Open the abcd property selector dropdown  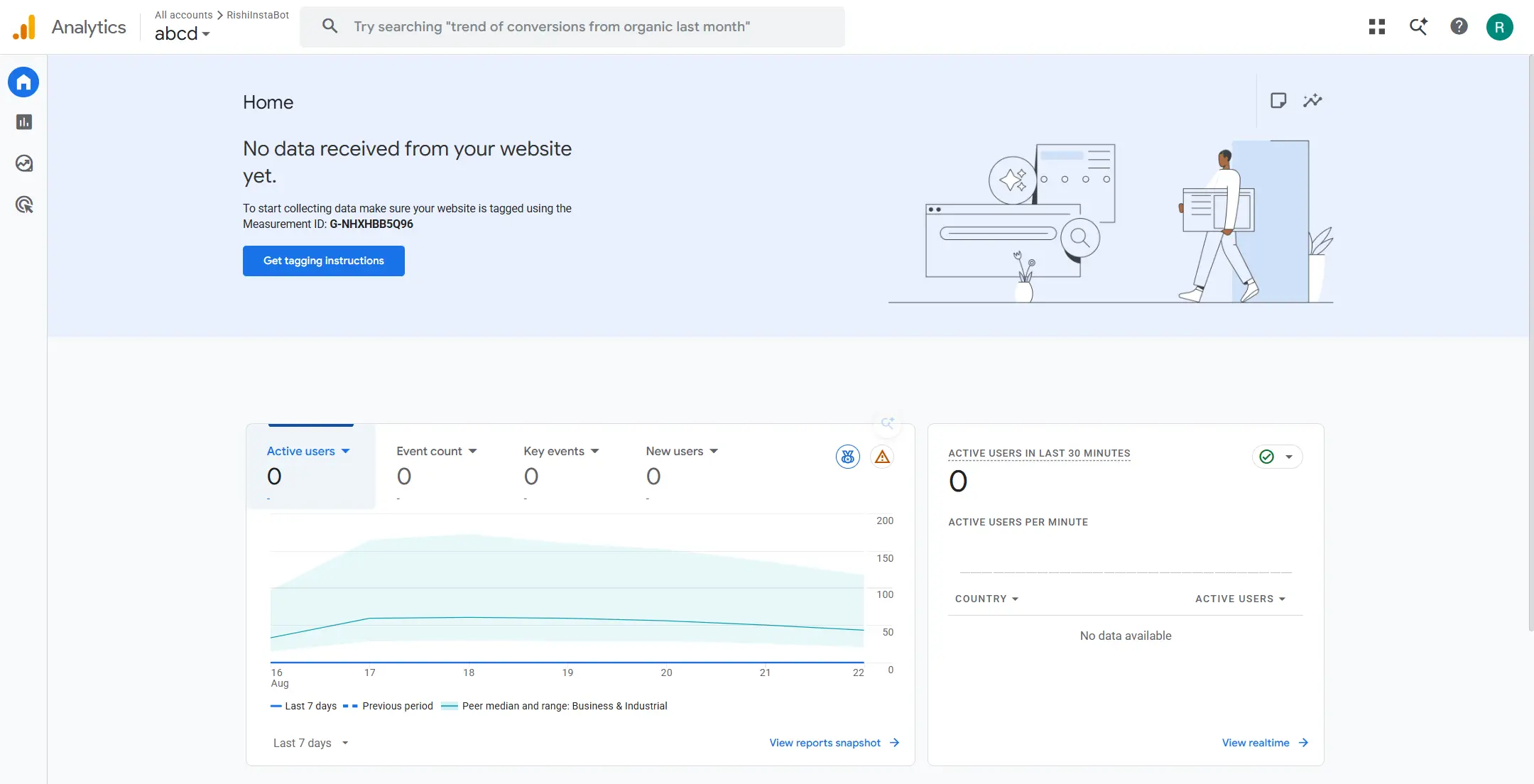coord(183,33)
